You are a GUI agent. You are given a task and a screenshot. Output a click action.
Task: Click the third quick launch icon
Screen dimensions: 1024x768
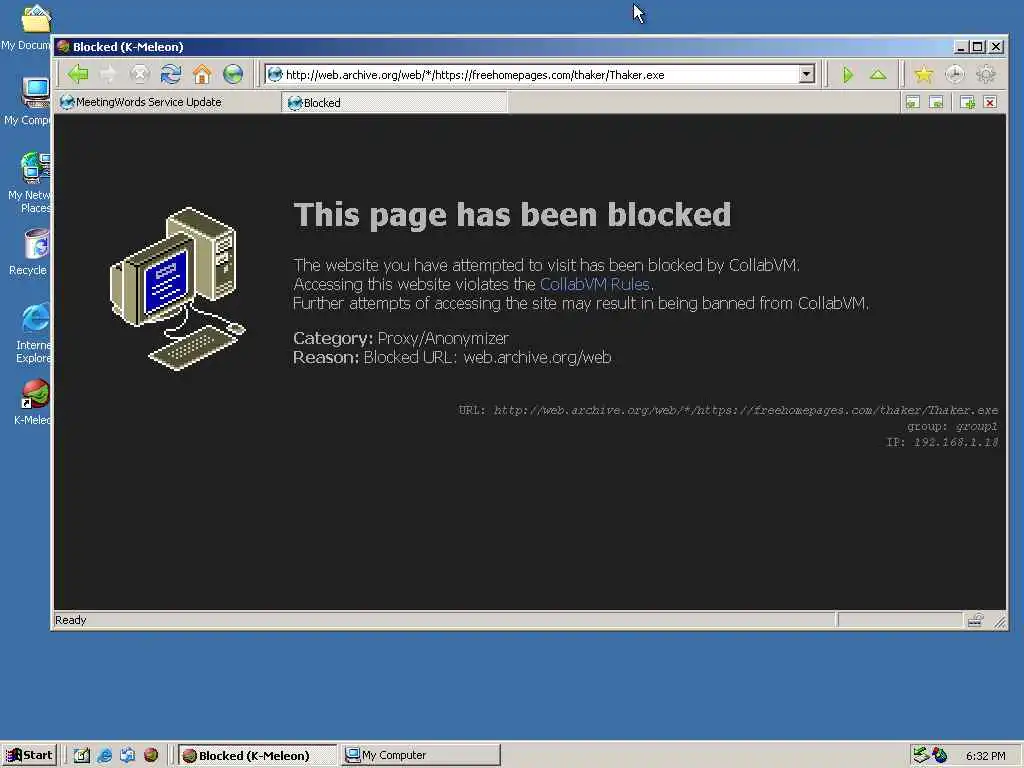click(127, 755)
